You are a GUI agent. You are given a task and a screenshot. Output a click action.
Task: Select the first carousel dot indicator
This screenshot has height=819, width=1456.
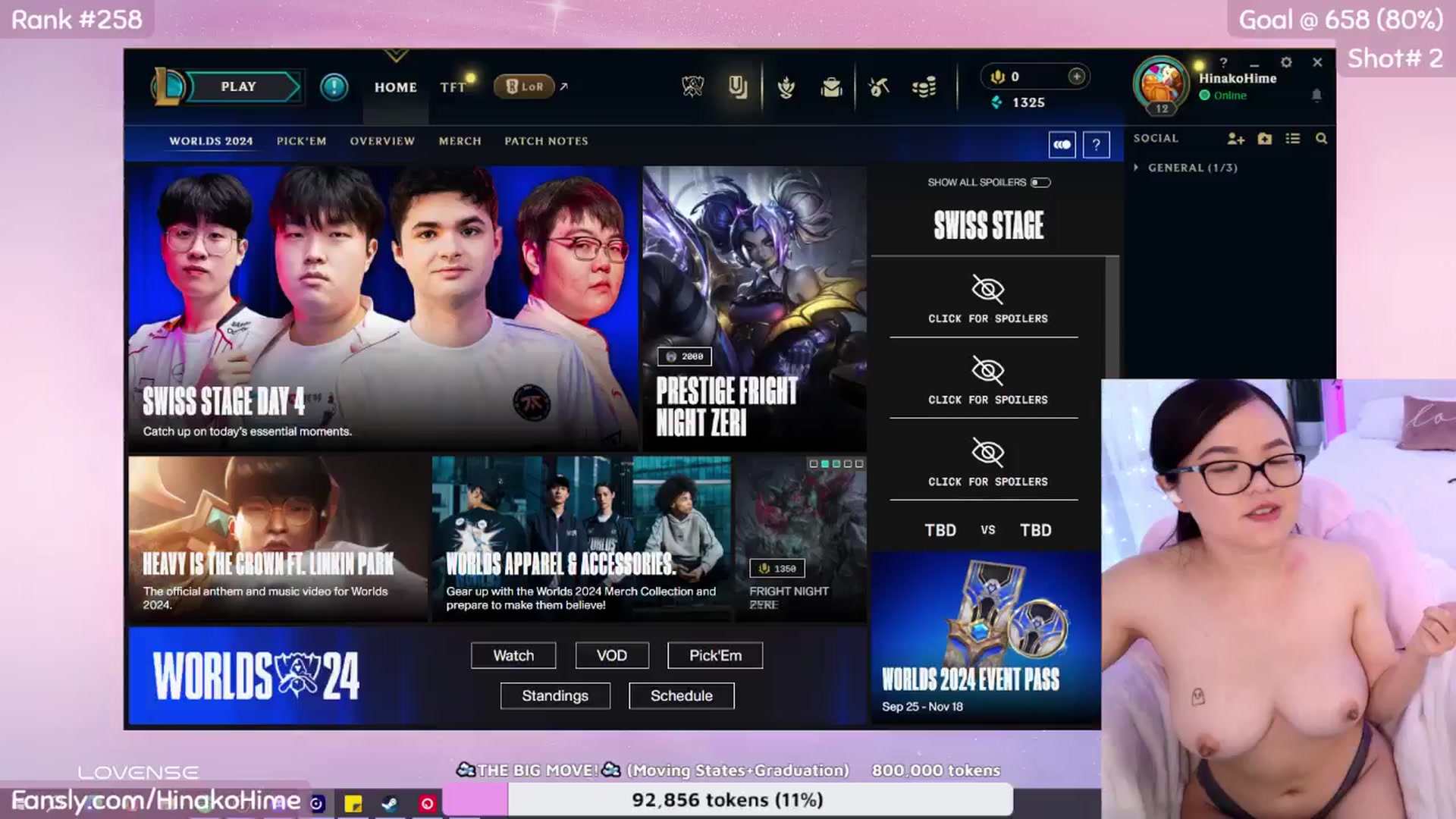[x=814, y=463]
